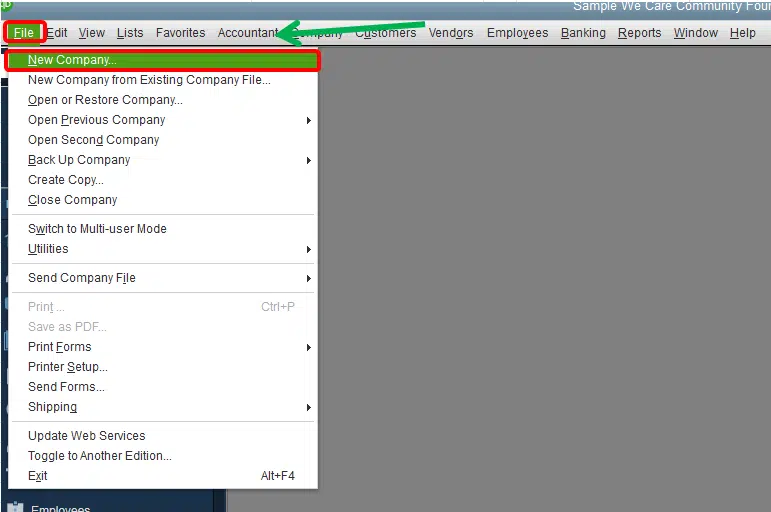Expand Send Company File submenu
Viewport: 771px width, 512px height.
[x=163, y=278]
